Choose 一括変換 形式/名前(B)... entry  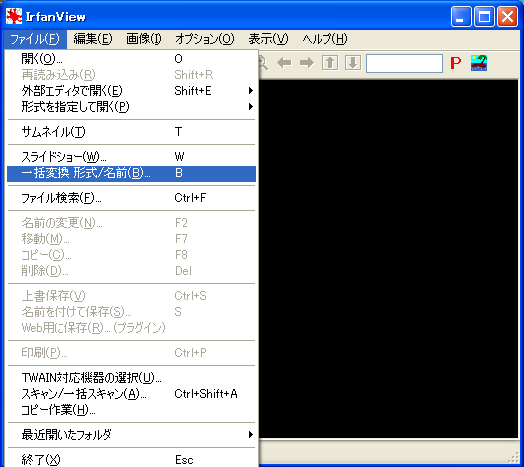click(x=131, y=173)
